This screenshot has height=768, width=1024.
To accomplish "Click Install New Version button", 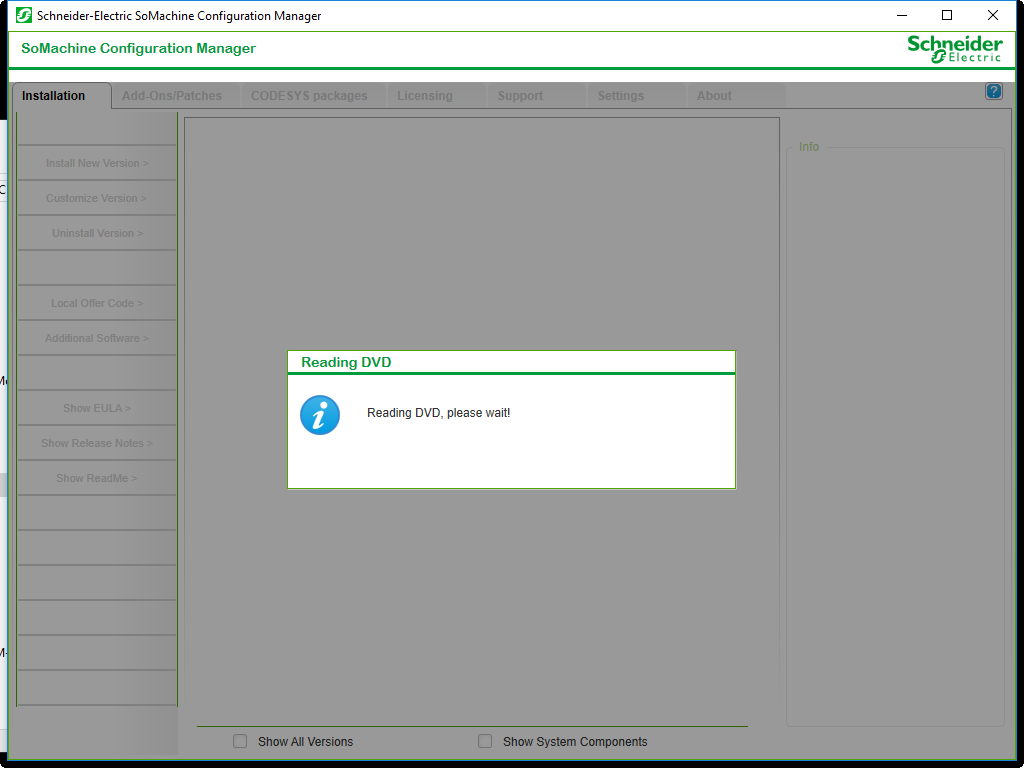I will (x=97, y=163).
